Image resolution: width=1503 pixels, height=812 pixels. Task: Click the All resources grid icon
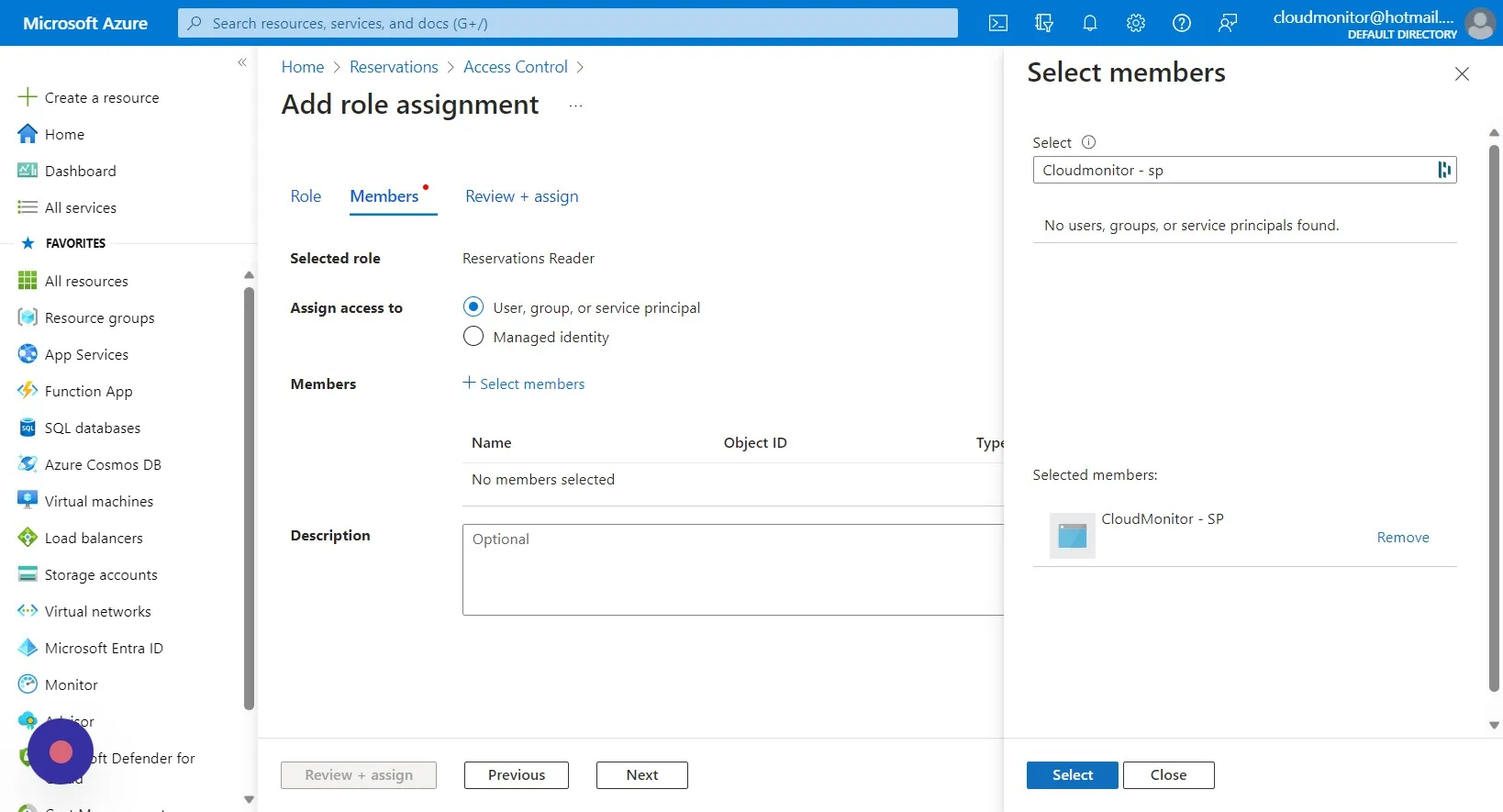coord(28,281)
